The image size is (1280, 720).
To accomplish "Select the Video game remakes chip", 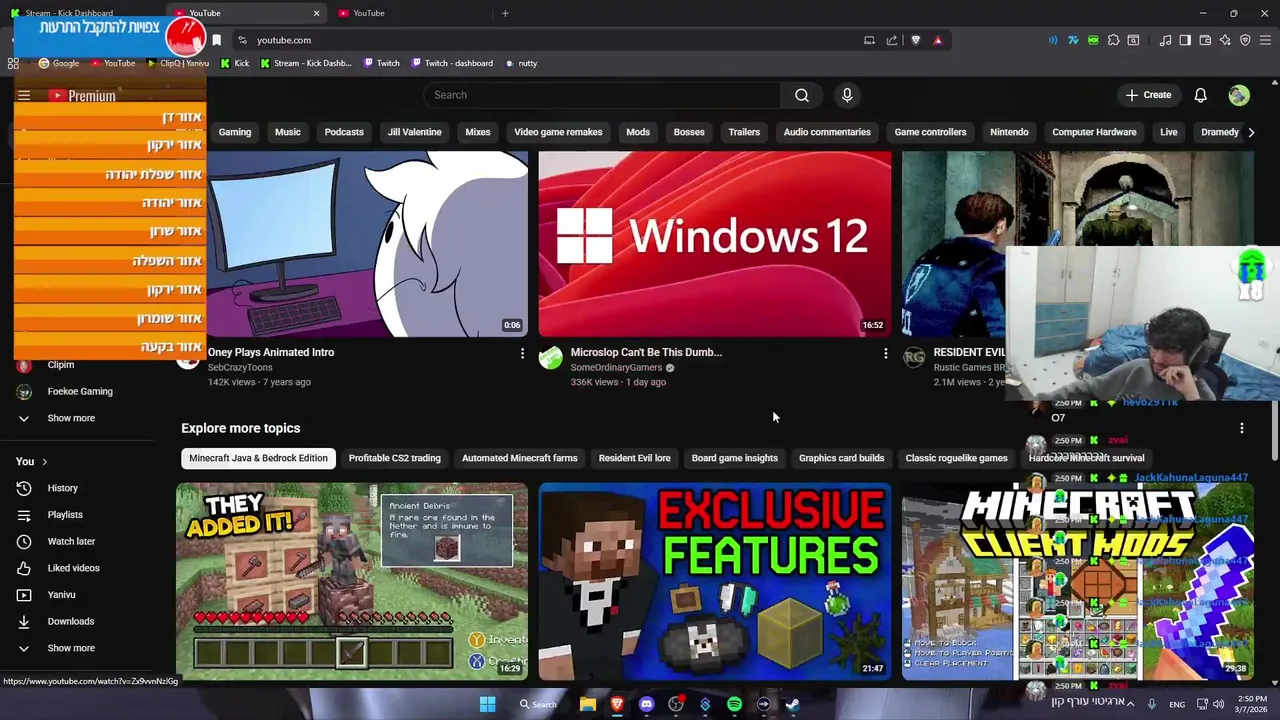I will [558, 132].
